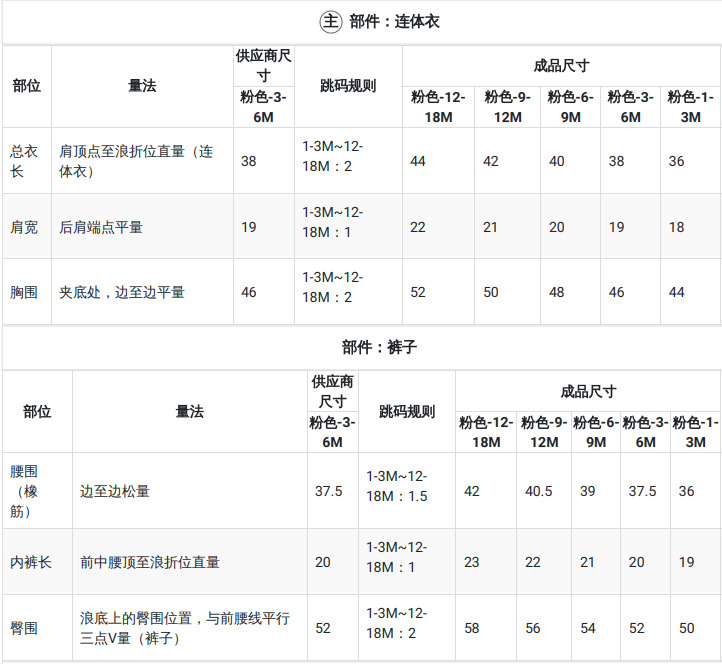Click value 22 in the 内裤长 row
The width and height of the screenshot is (722, 664).
[533, 562]
